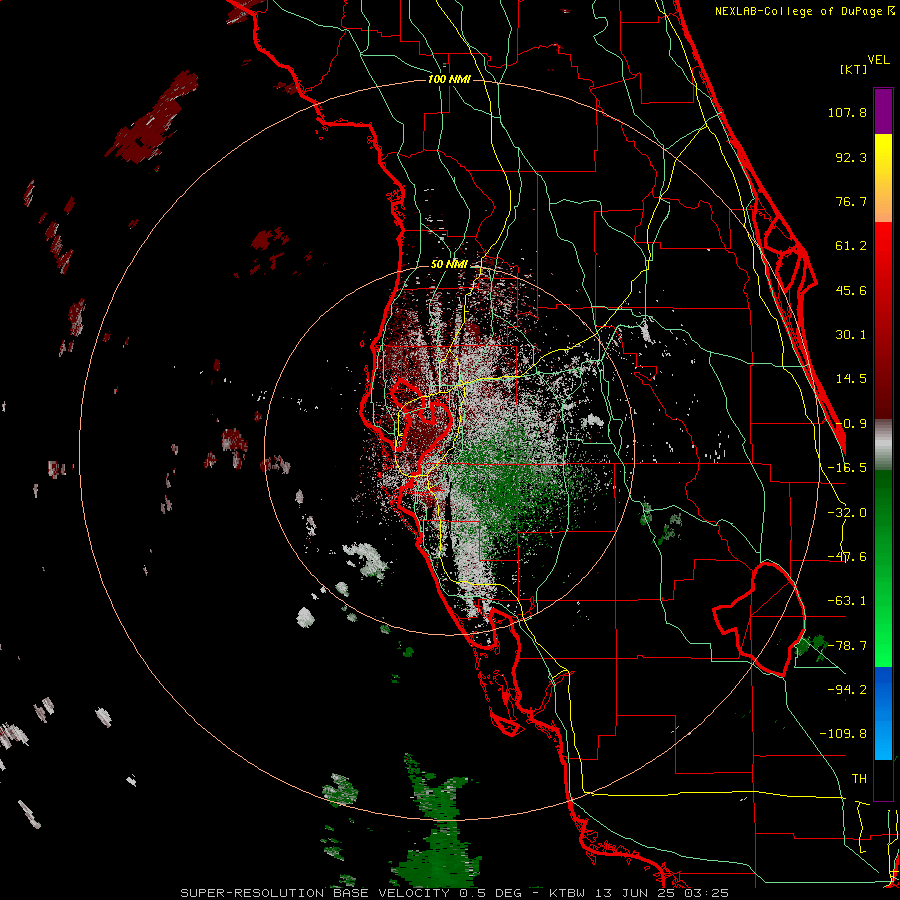Click the VEL legend title

879,60
